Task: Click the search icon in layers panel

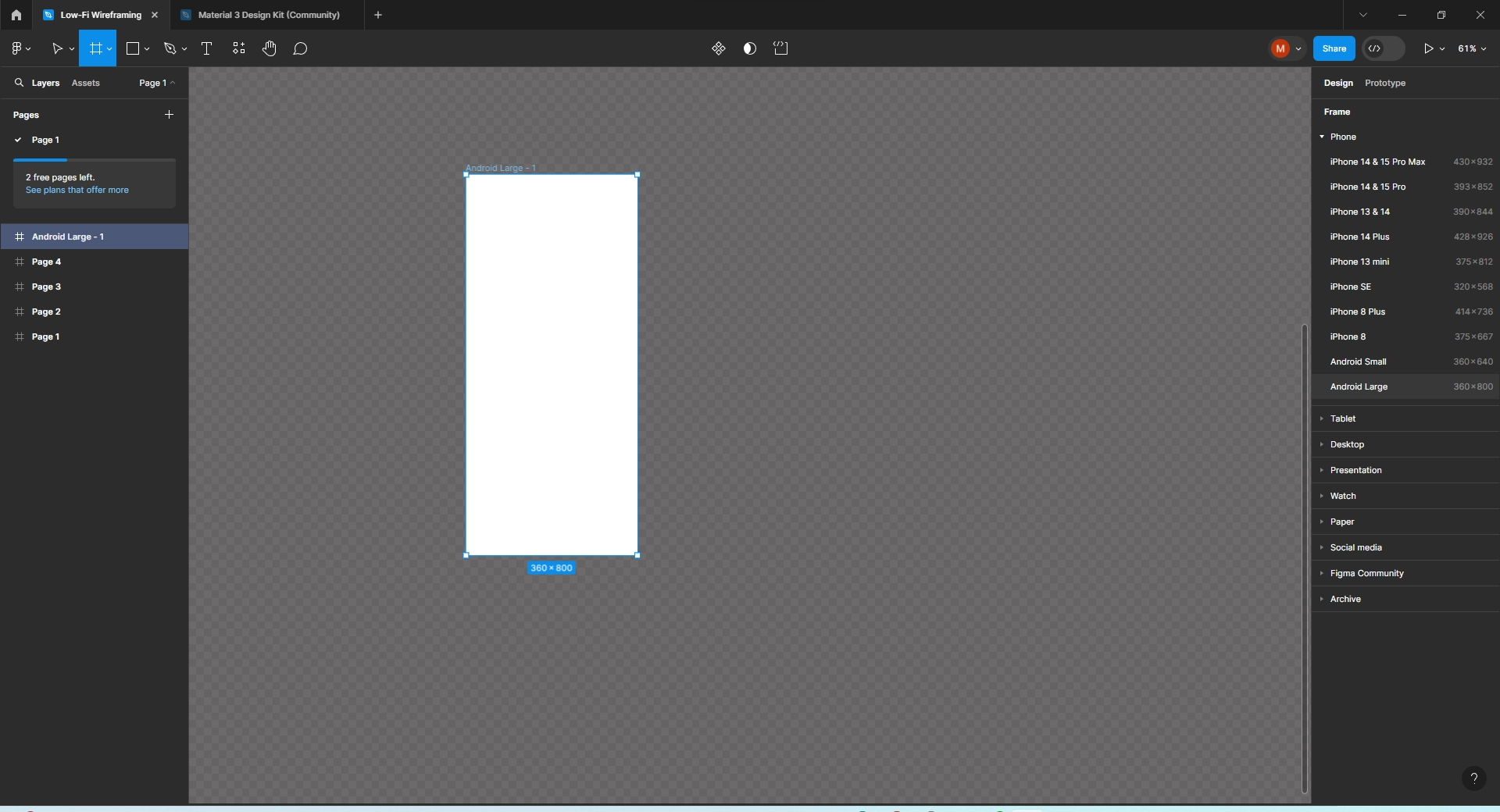Action: pyautogui.click(x=19, y=82)
